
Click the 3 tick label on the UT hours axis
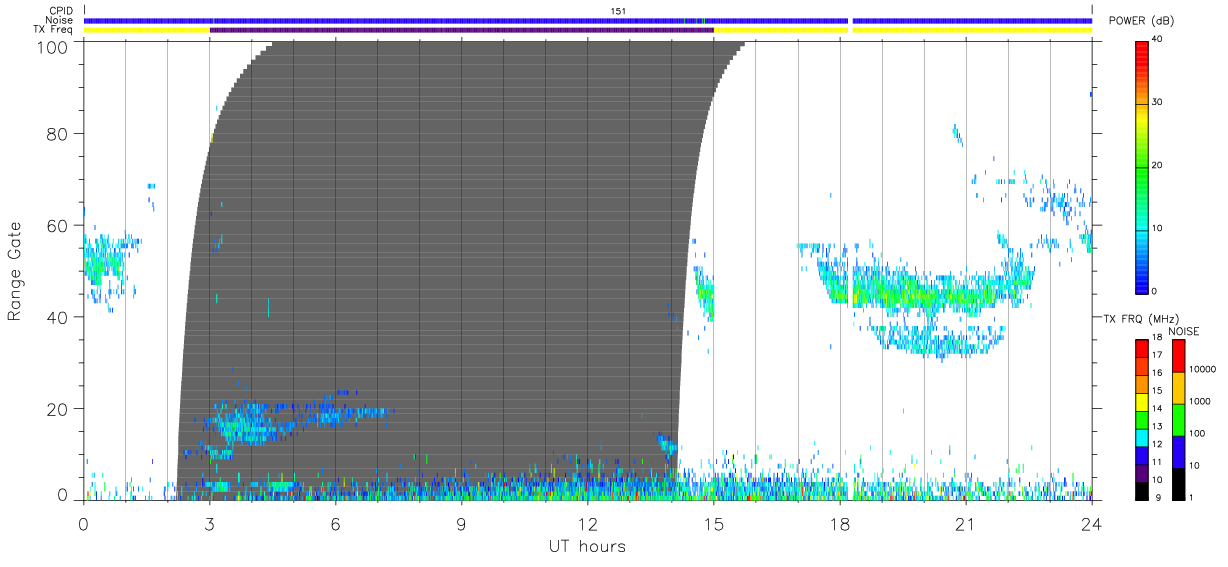tap(209, 524)
